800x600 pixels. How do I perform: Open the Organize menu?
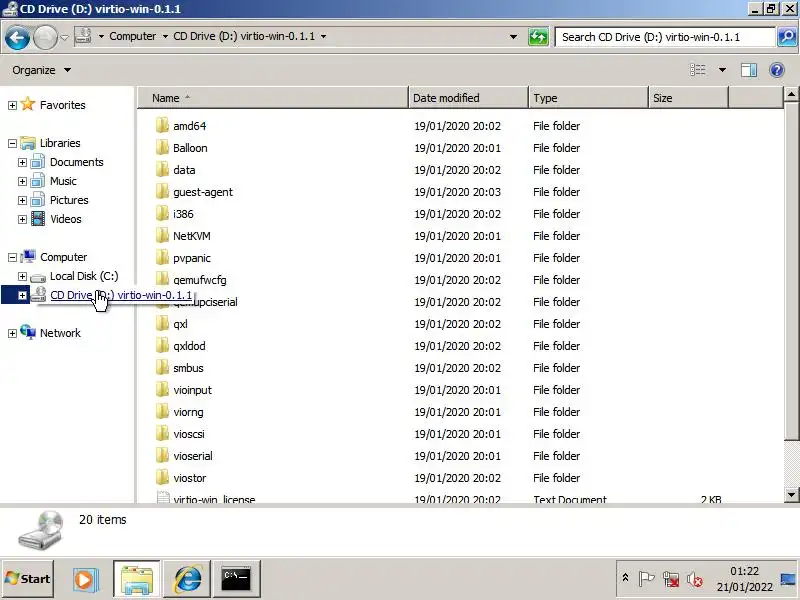click(x=41, y=70)
